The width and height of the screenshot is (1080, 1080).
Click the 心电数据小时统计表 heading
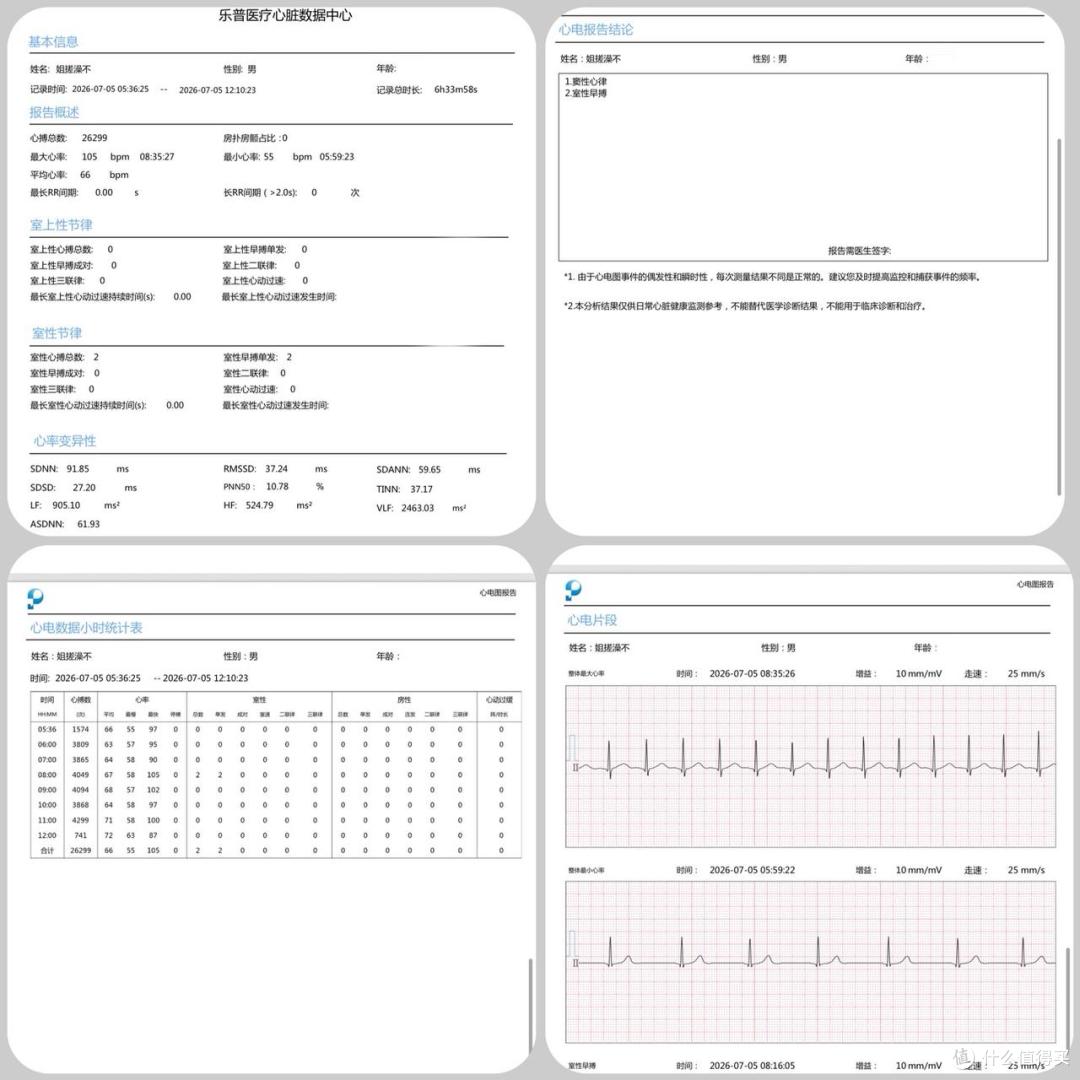(x=86, y=627)
